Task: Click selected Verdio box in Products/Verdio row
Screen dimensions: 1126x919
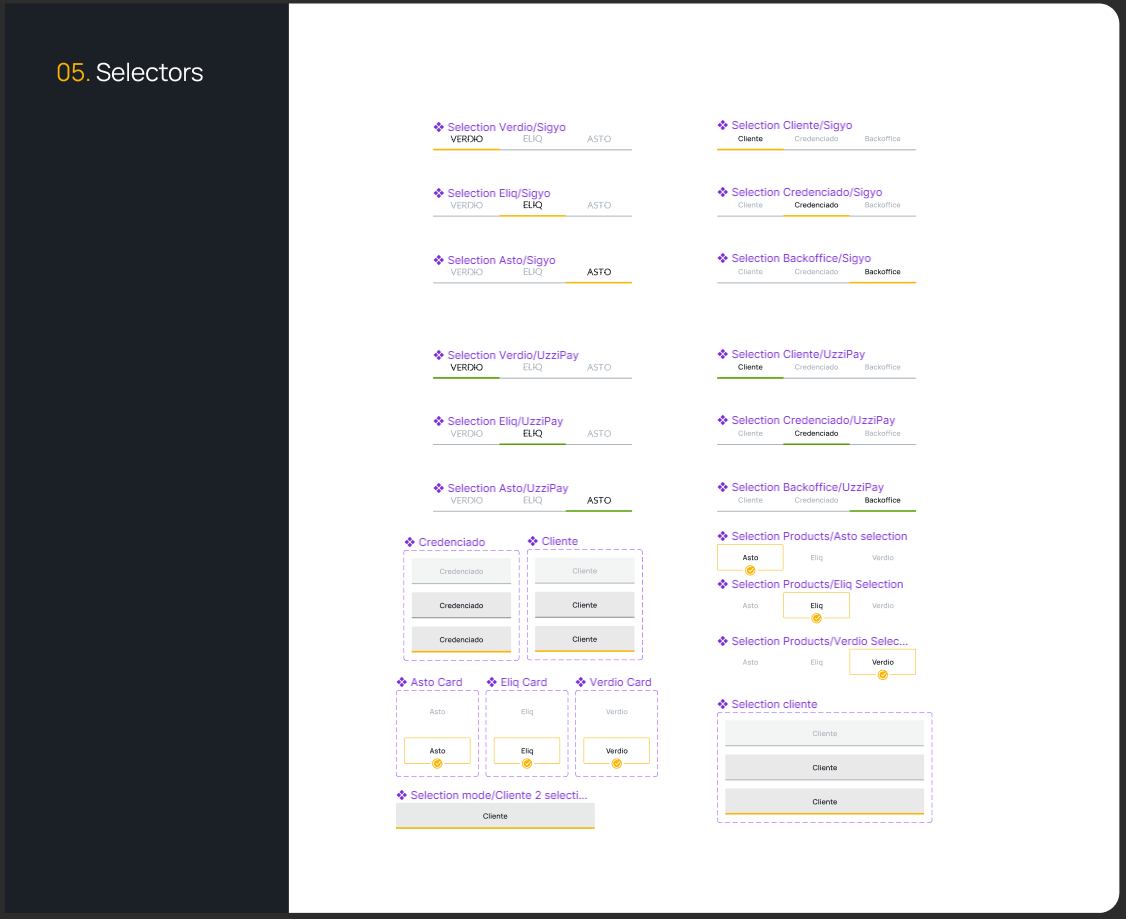Action: 883,662
